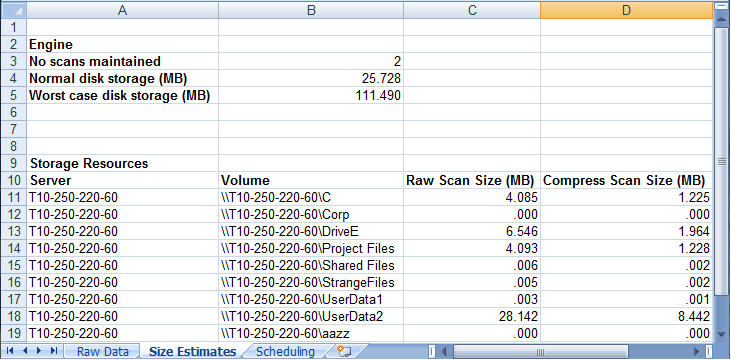
Task: Select Normal disk storage (MB) label
Action: (x=122, y=78)
